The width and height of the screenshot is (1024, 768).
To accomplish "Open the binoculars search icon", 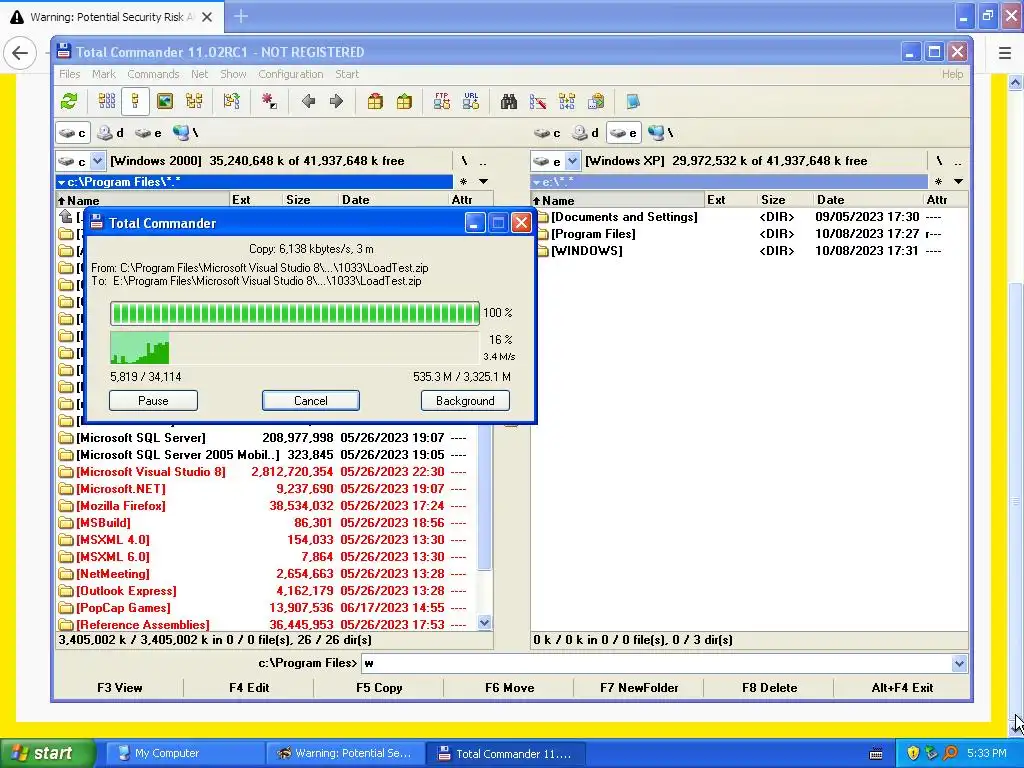I will pos(509,101).
